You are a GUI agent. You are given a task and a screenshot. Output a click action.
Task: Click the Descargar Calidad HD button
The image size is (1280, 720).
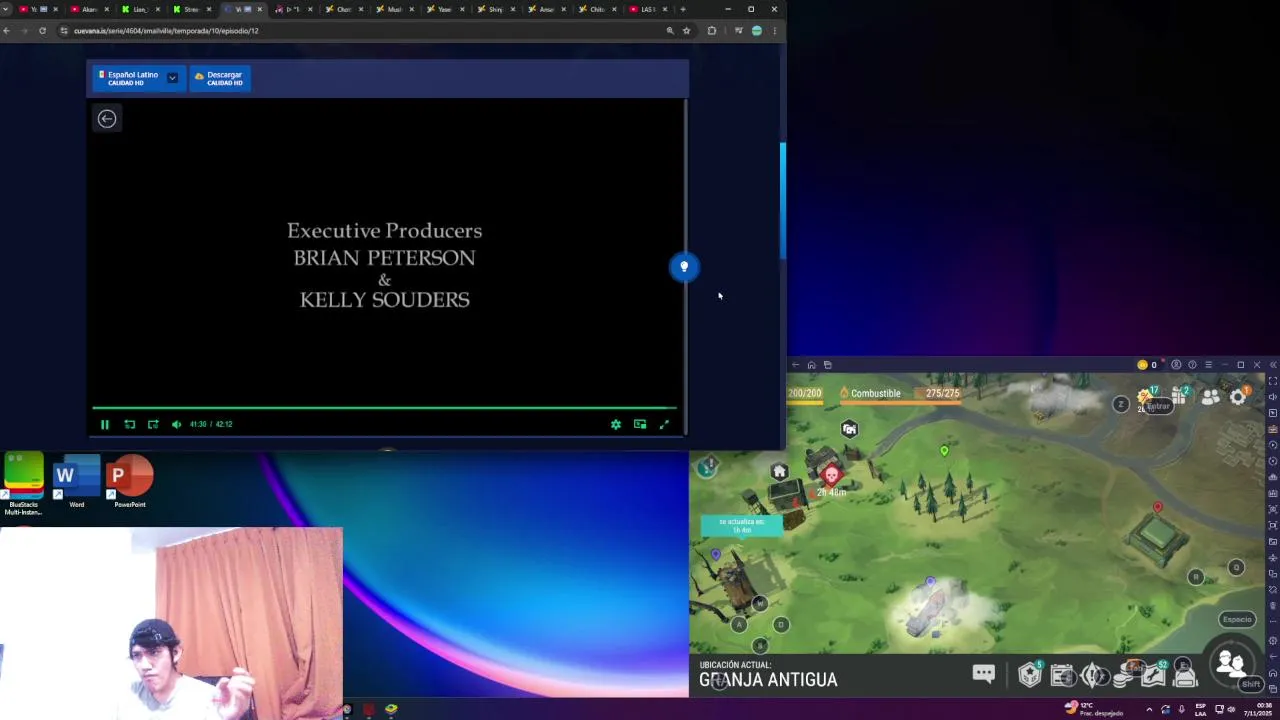pos(220,78)
